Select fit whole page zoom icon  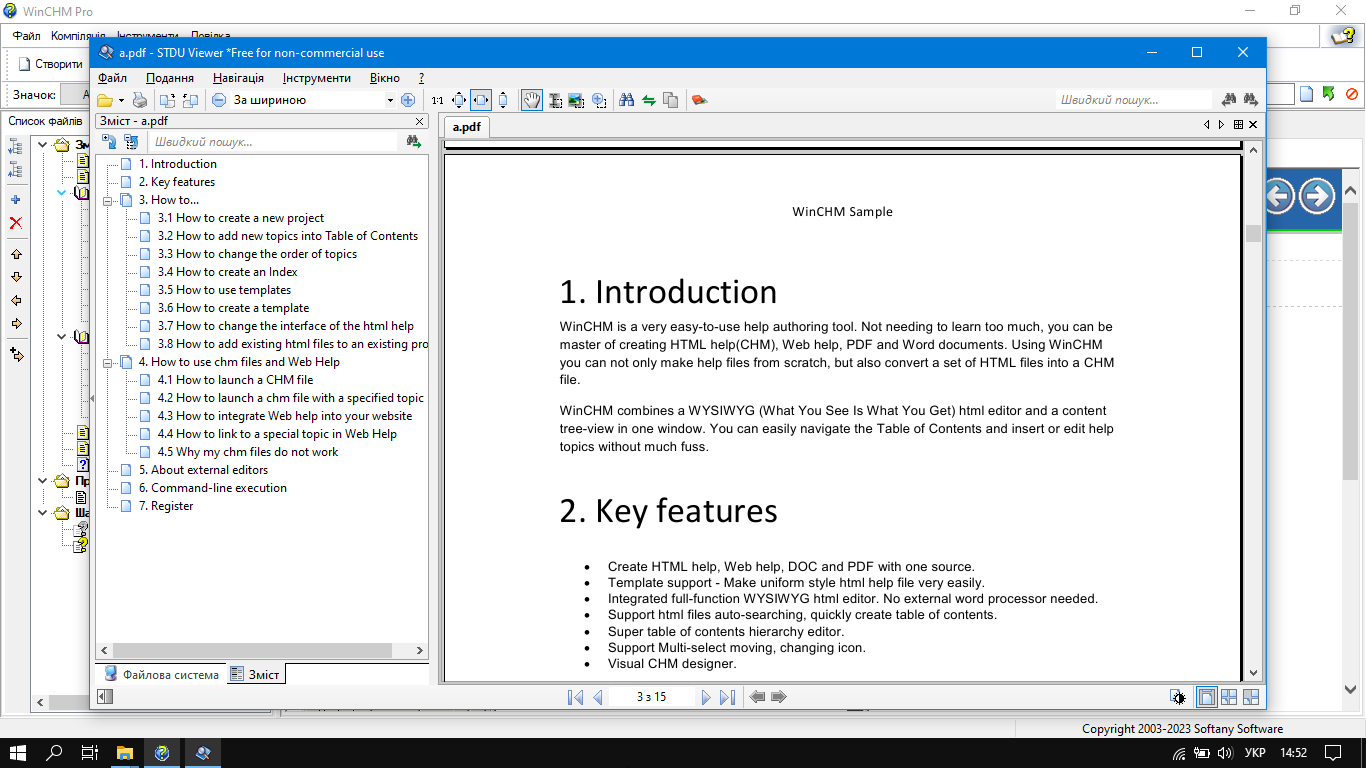click(x=459, y=100)
